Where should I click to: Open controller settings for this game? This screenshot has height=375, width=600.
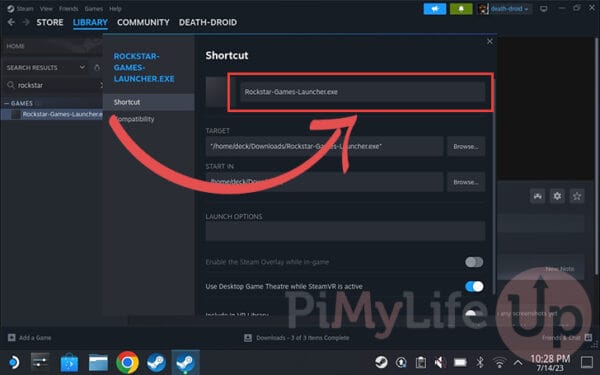point(538,196)
